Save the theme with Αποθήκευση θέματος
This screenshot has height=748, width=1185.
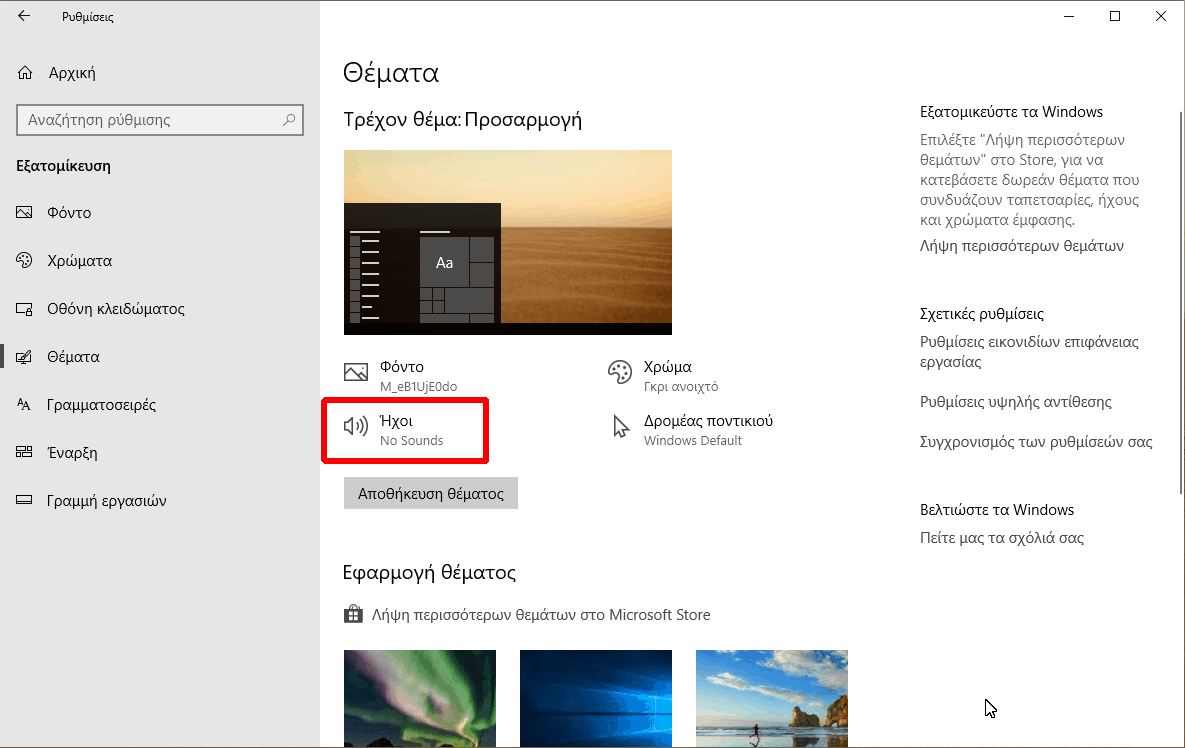[431, 493]
